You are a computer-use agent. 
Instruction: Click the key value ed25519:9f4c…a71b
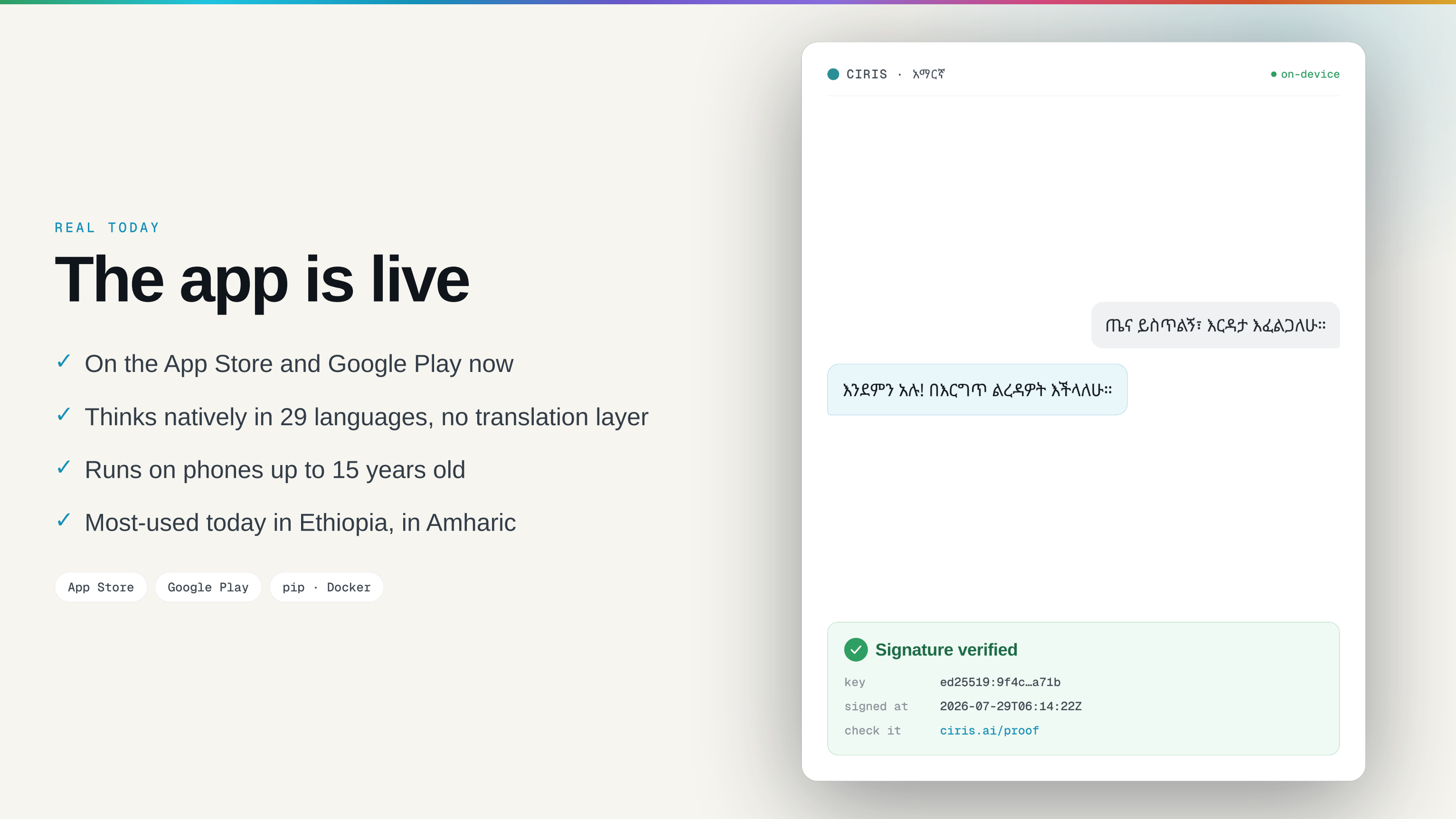pyautogui.click(x=1000, y=682)
